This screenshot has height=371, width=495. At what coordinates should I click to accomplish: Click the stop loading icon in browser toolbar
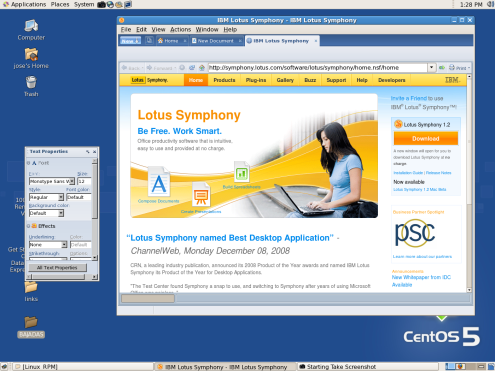click(182, 68)
